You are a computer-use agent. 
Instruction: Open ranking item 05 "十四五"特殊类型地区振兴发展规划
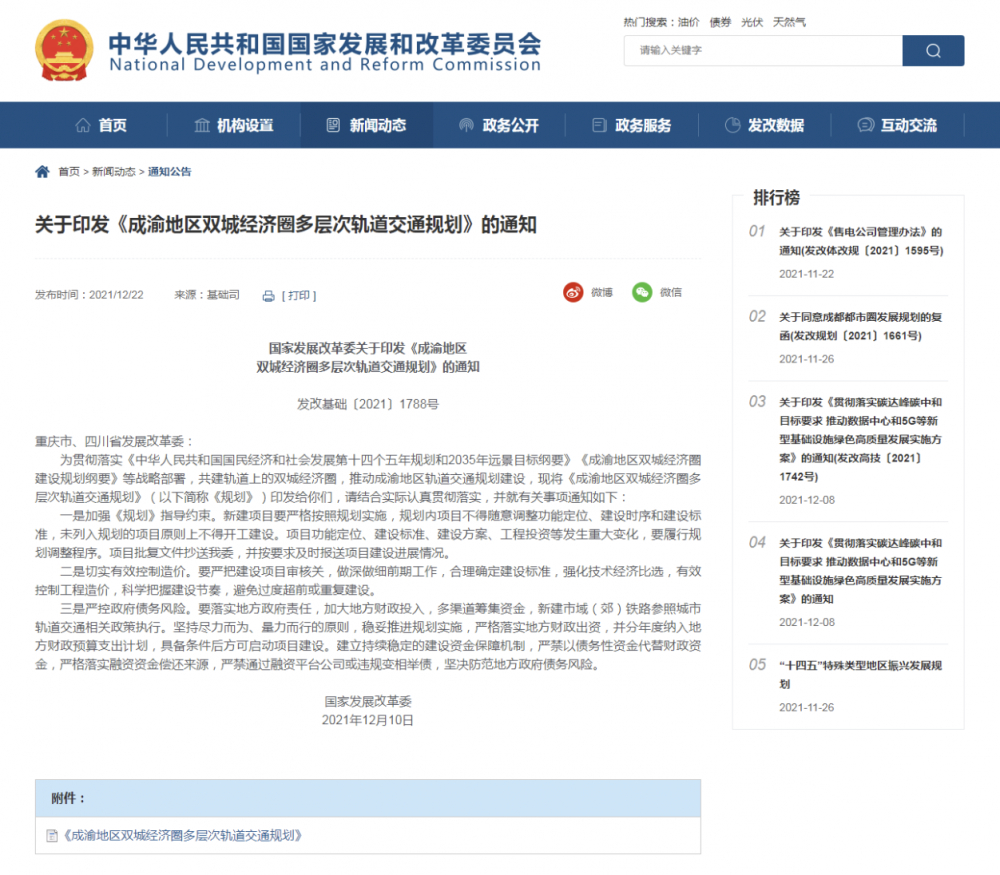point(860,675)
